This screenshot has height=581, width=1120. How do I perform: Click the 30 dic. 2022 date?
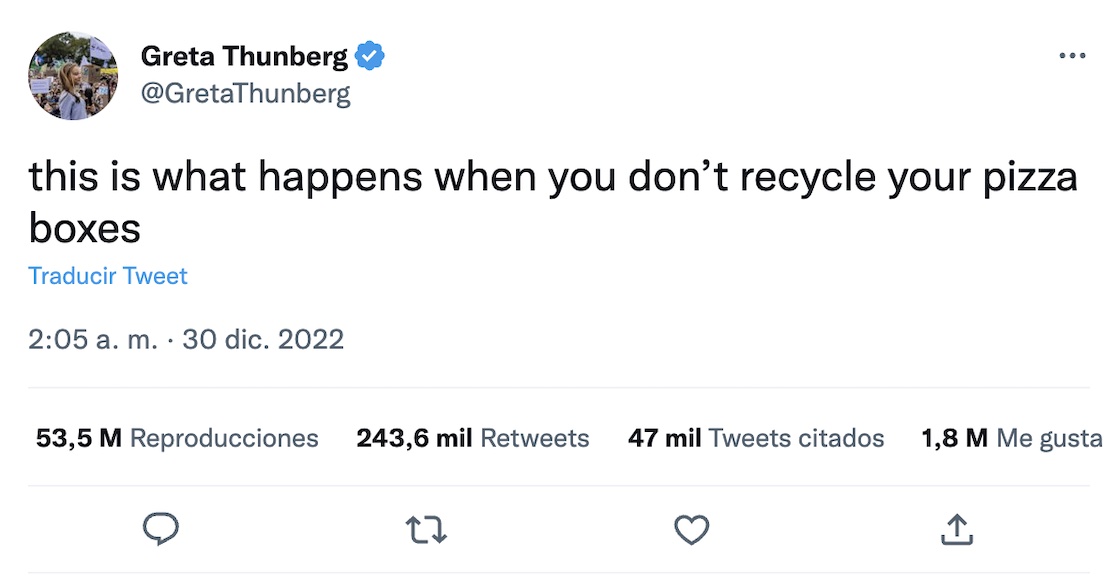pyautogui.click(x=263, y=339)
